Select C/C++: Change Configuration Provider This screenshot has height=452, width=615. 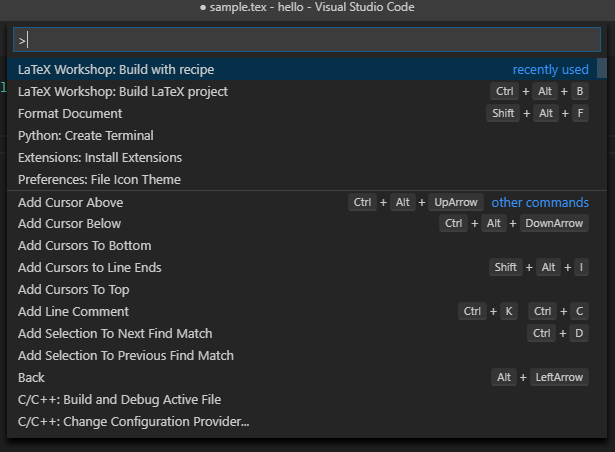pyautogui.click(x=133, y=422)
